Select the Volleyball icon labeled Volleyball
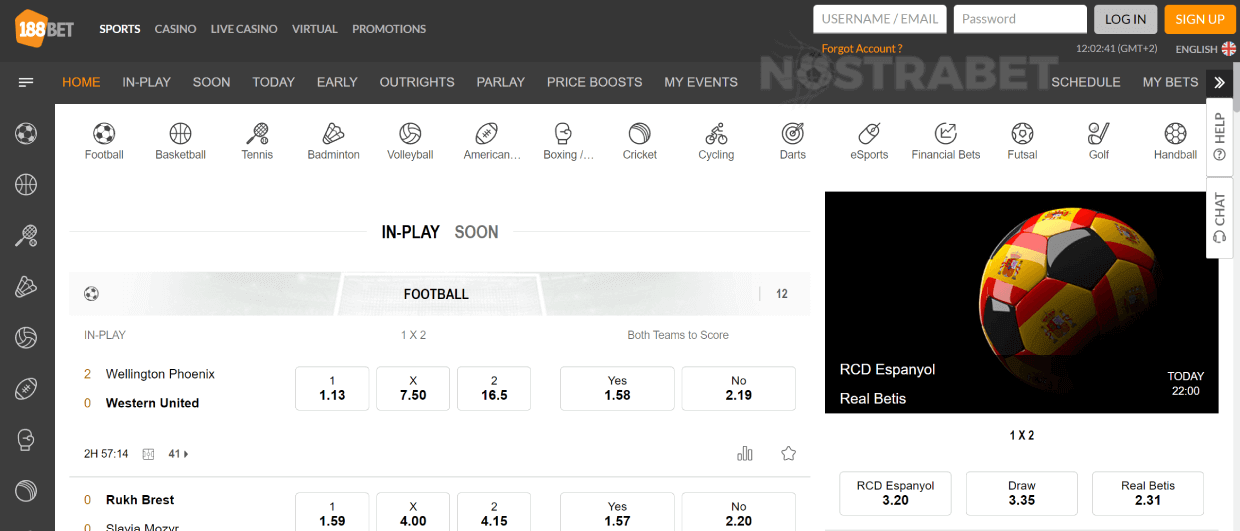 (410, 141)
